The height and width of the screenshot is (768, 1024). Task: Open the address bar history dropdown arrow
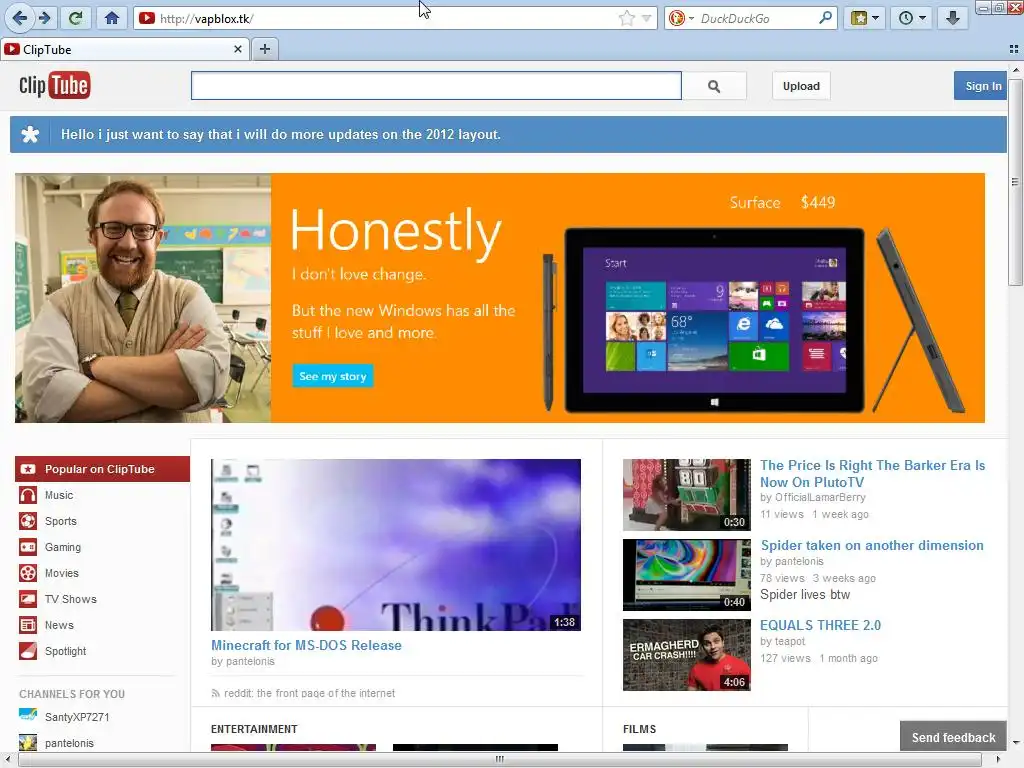click(647, 18)
